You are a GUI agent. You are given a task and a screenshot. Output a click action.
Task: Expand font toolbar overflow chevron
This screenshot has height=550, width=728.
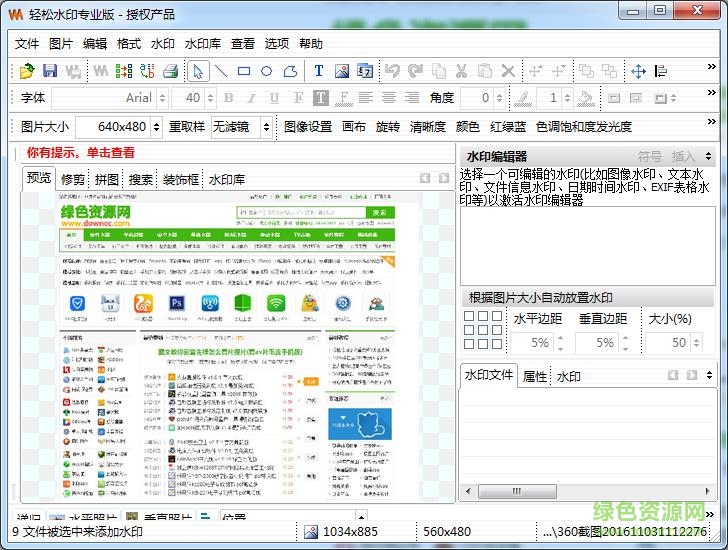click(x=711, y=93)
